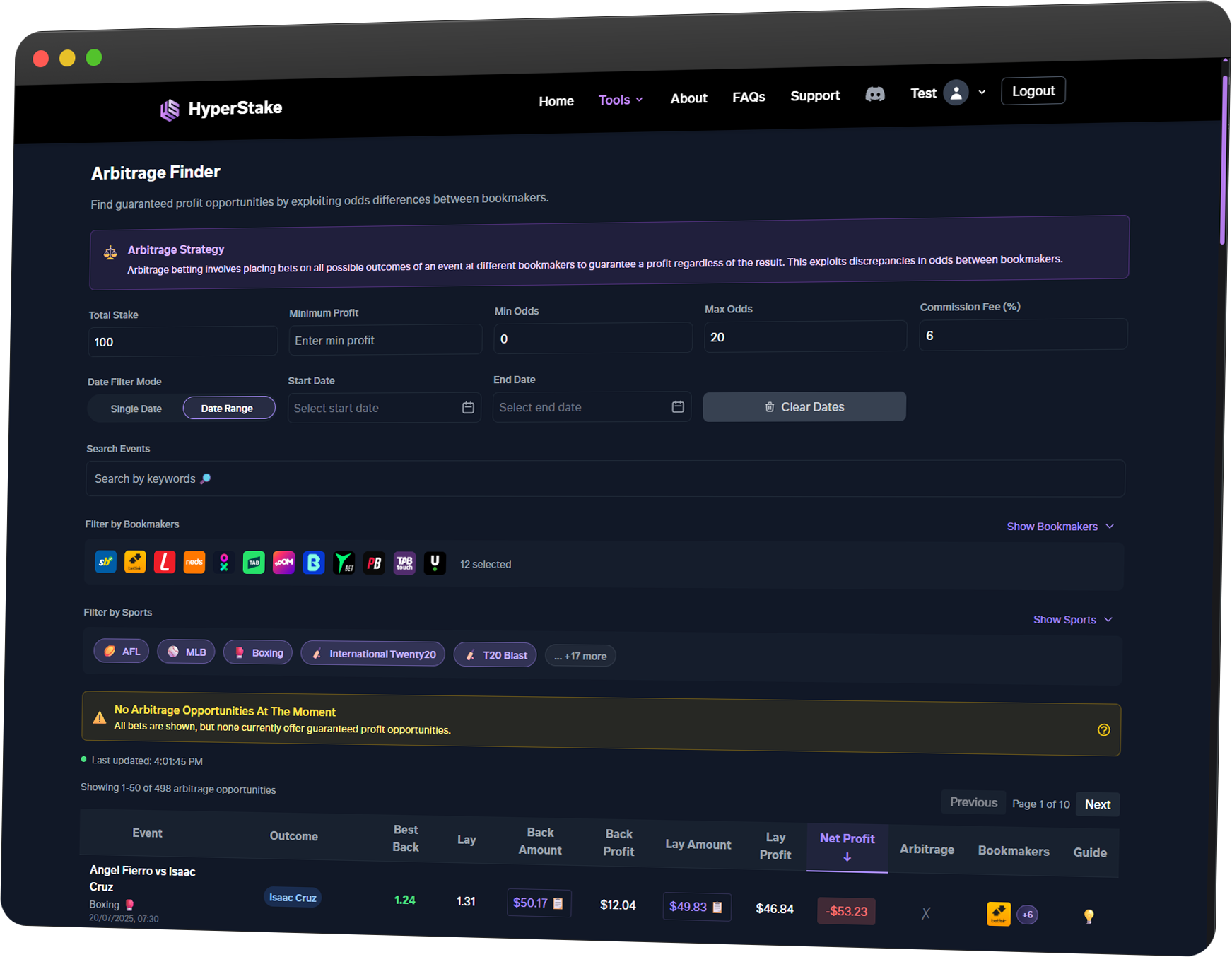Open the About page
Image resolution: width=1232 pixels, height=957 pixels.
pos(688,98)
